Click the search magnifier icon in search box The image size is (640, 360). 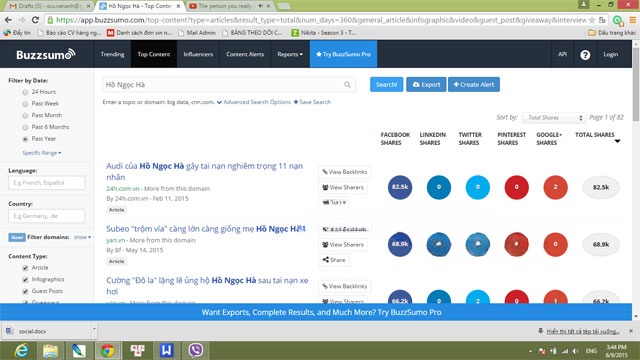click(x=347, y=84)
